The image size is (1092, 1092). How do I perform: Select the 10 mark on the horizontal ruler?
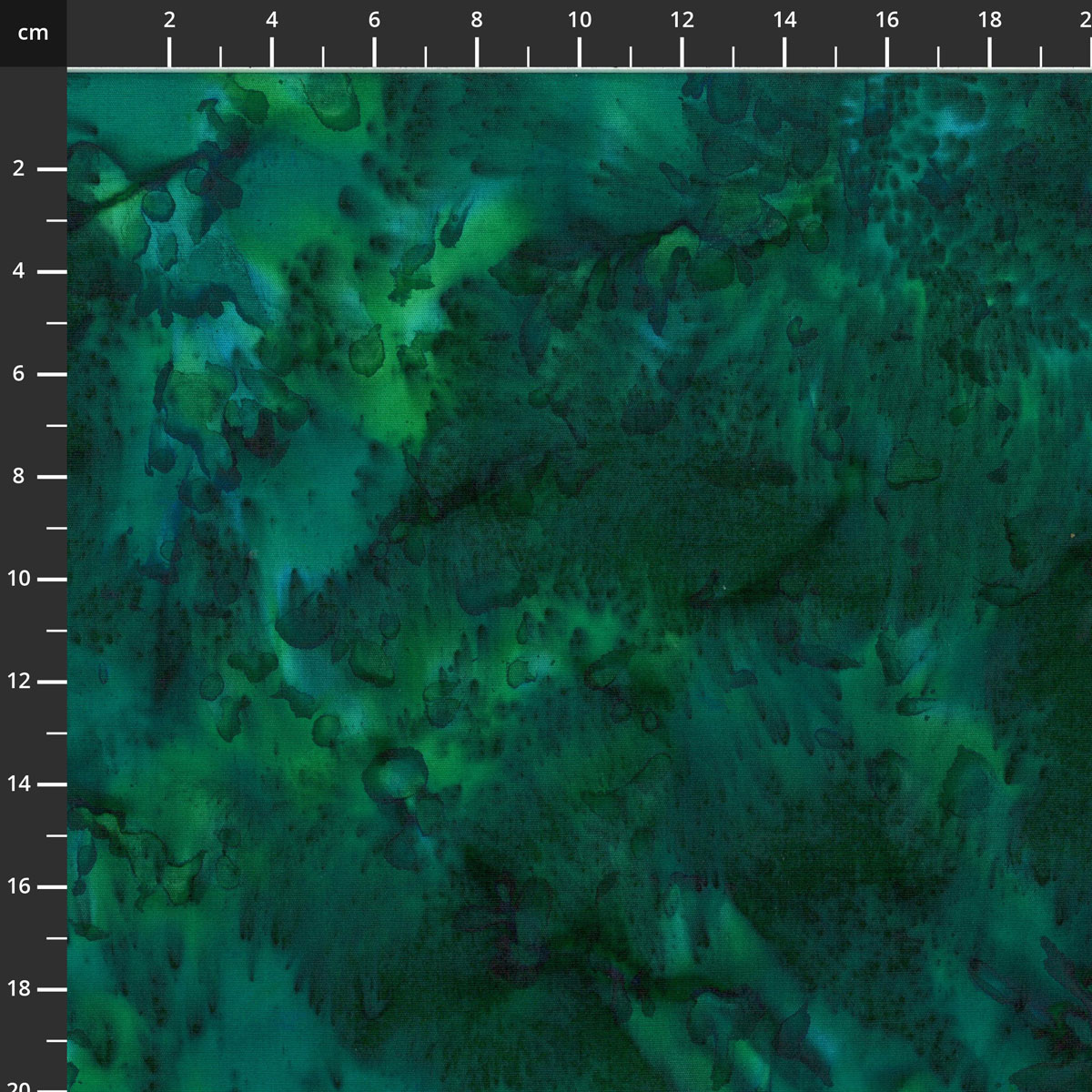[x=580, y=21]
